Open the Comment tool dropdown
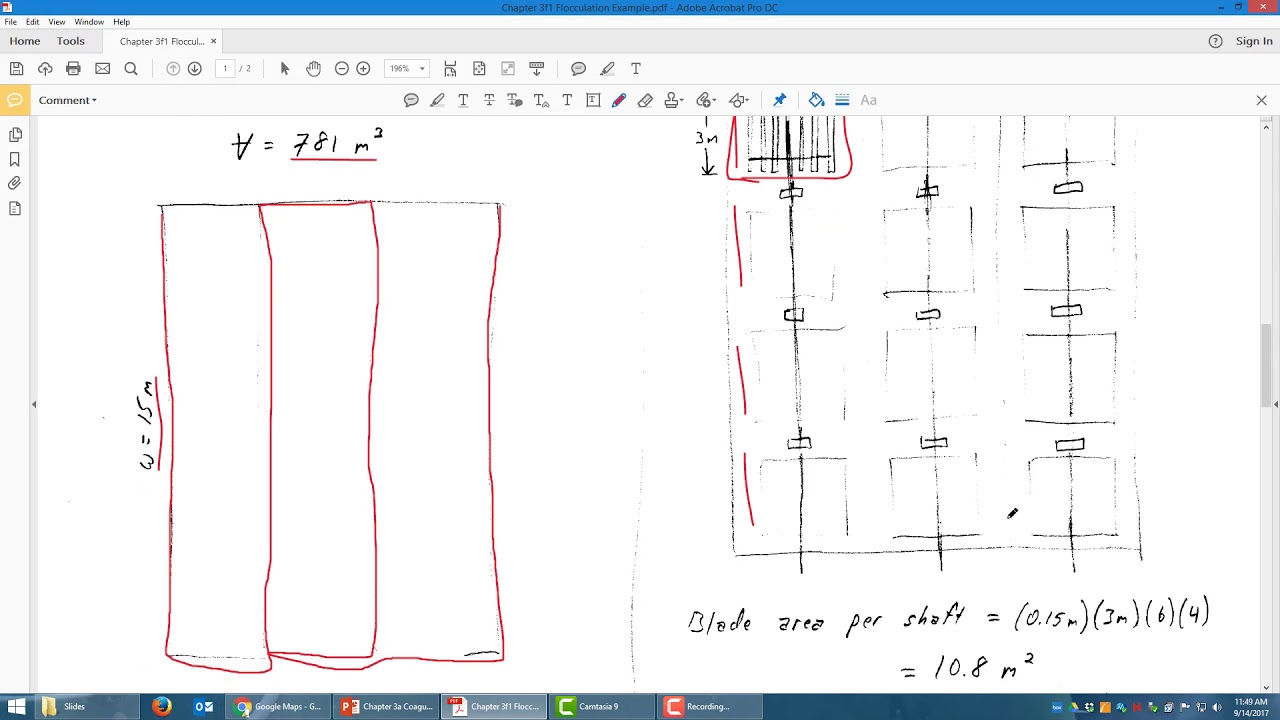1280x720 pixels. (x=68, y=100)
